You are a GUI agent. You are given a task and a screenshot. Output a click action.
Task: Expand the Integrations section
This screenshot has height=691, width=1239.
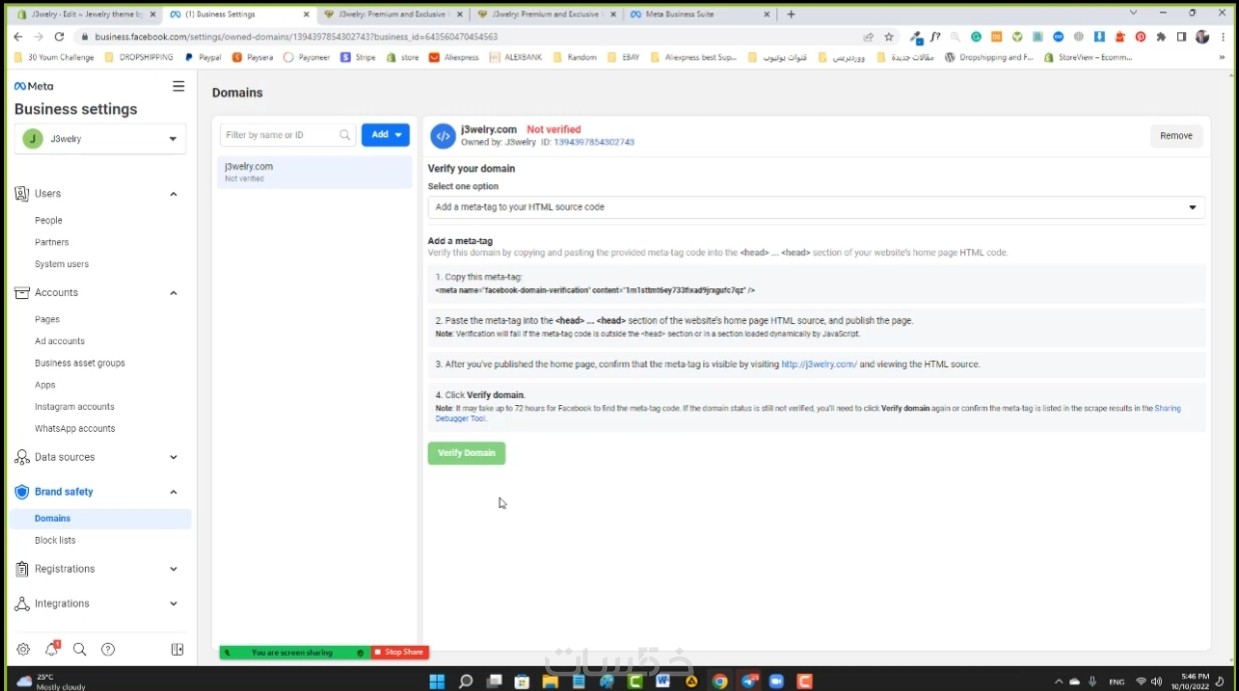173,604
